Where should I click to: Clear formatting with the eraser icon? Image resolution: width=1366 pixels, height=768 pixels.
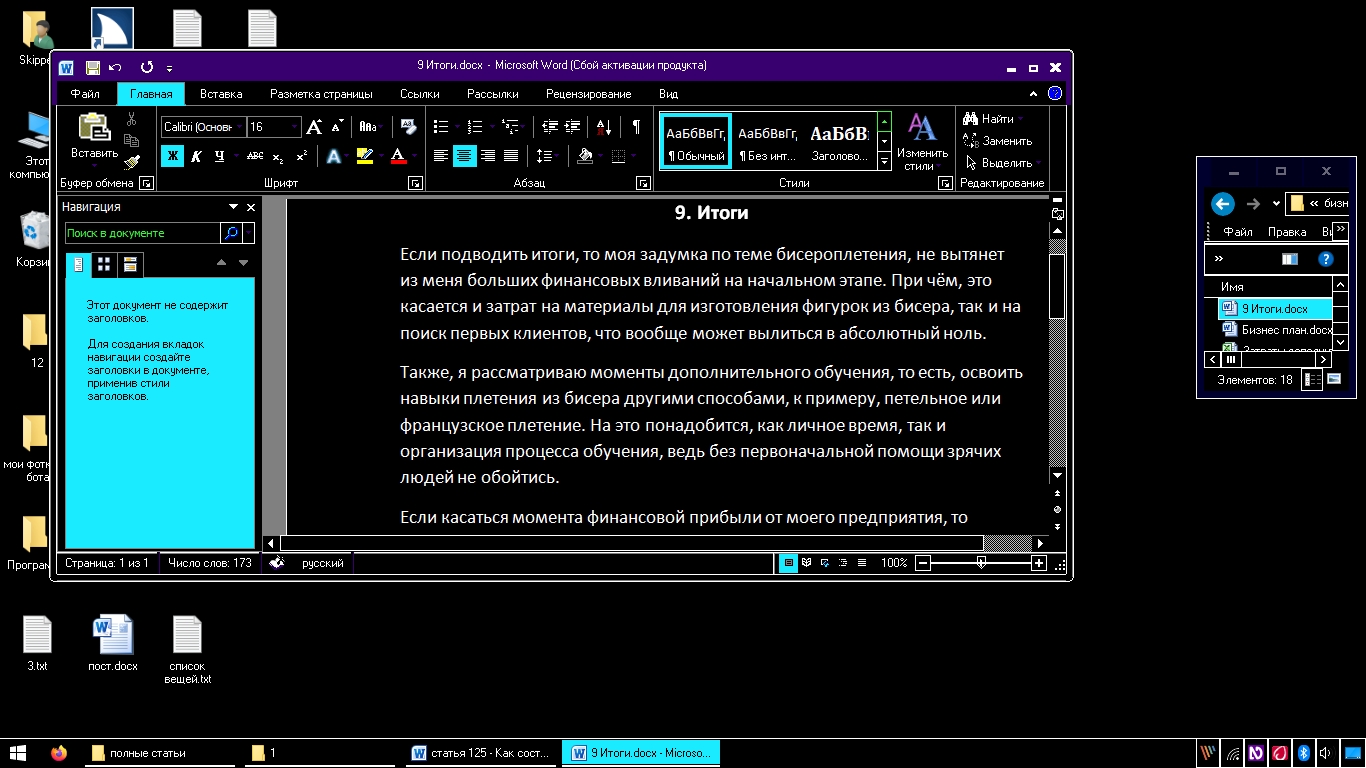(408, 127)
